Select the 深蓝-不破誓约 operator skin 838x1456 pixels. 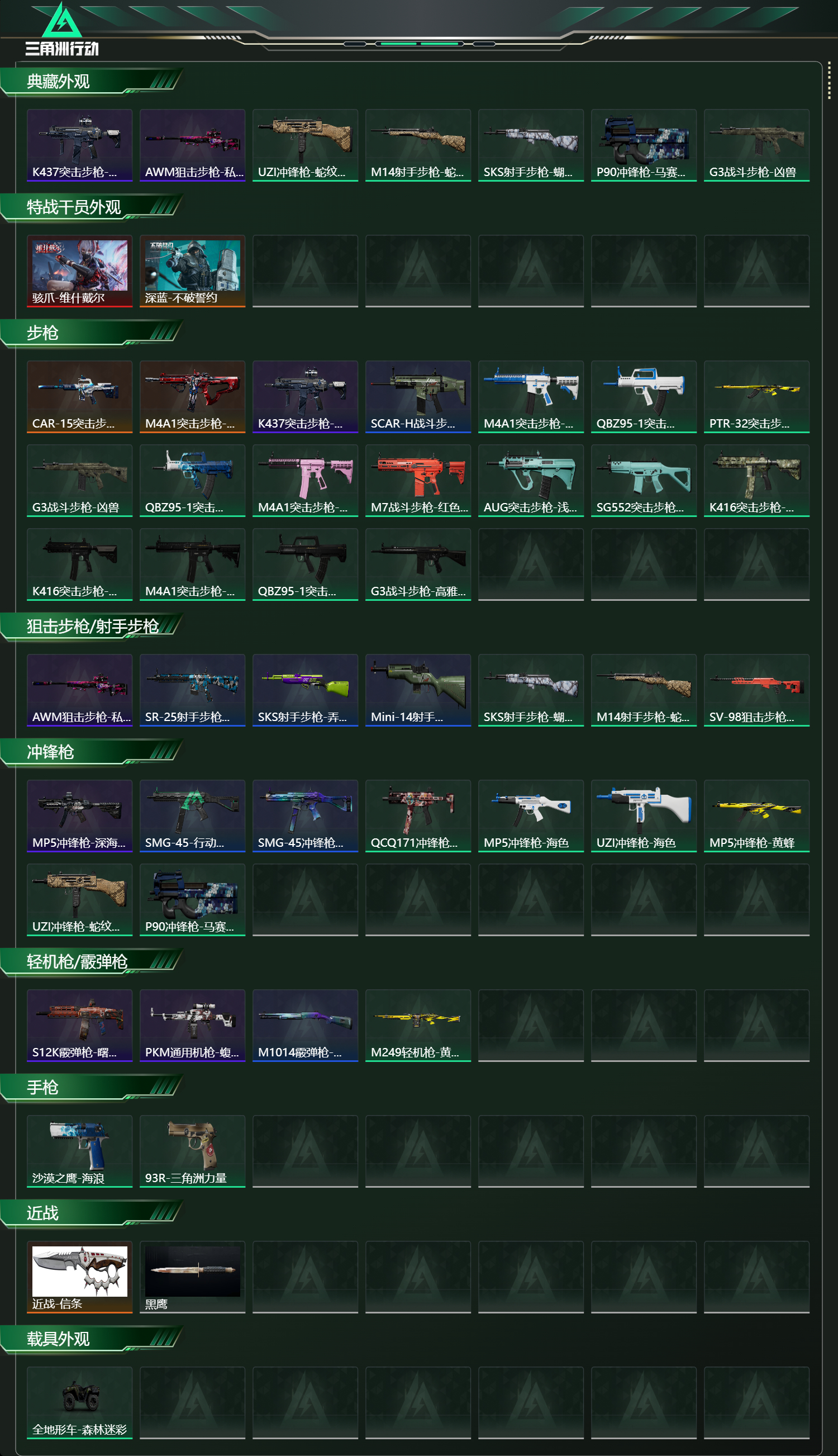coord(192,271)
